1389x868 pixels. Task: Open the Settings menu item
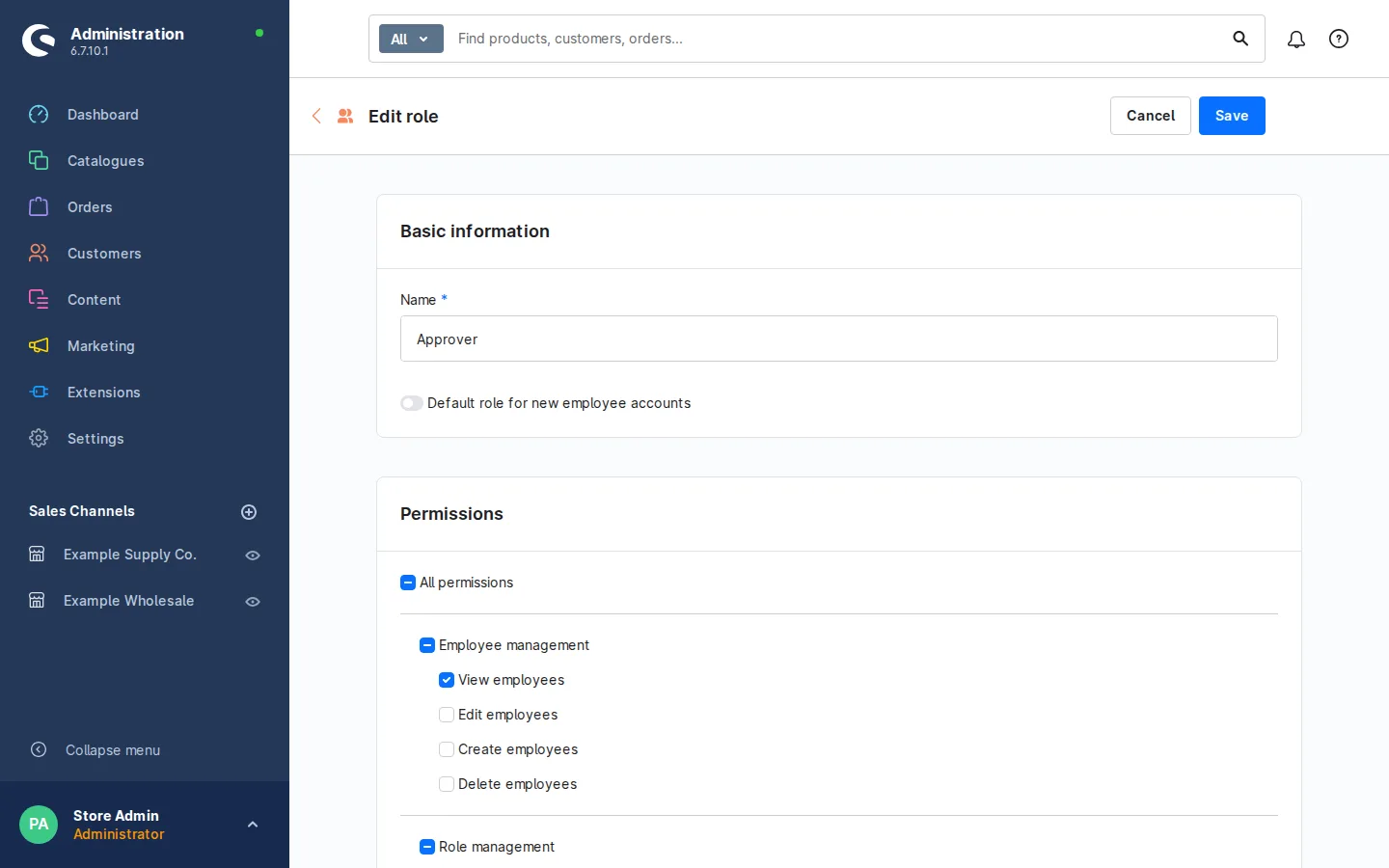pos(145,439)
